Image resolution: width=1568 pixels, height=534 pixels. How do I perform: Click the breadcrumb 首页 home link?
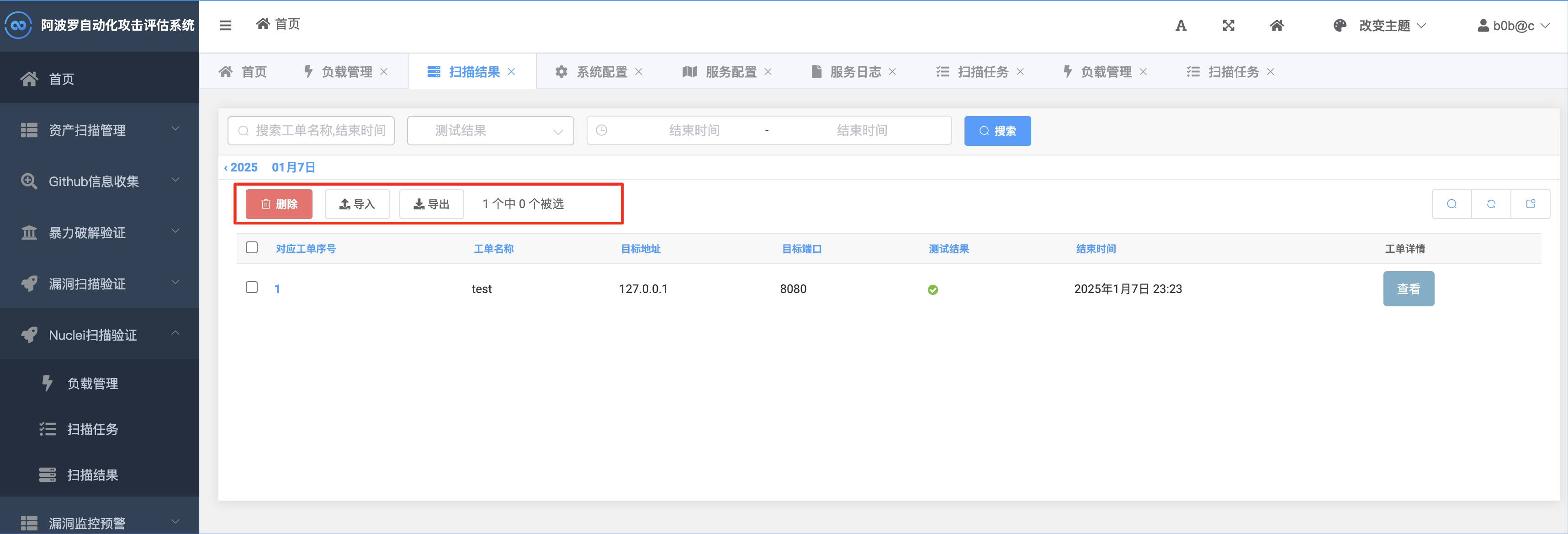(x=278, y=24)
